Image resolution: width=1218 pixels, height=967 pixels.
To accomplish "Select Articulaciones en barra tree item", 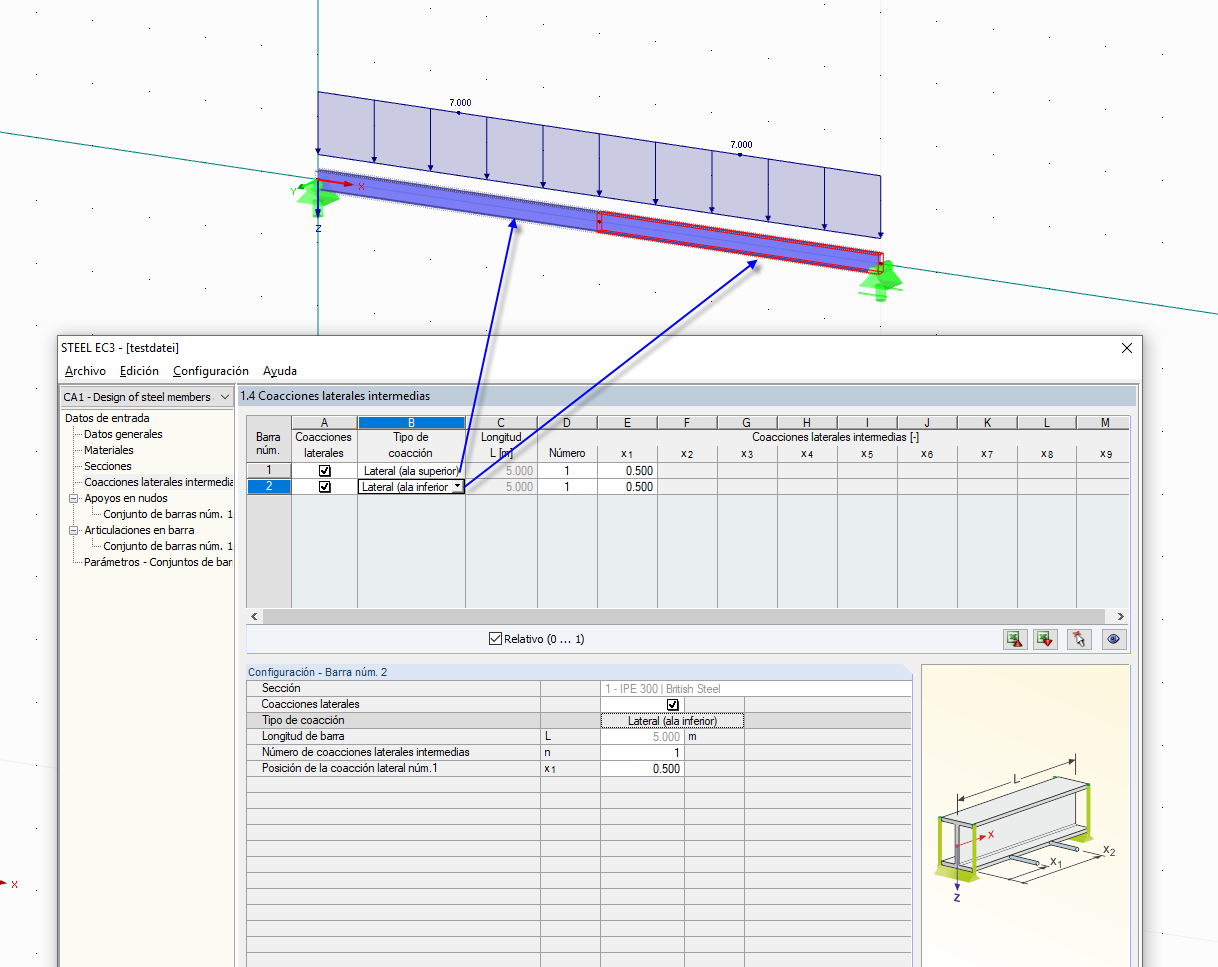I will tap(139, 530).
